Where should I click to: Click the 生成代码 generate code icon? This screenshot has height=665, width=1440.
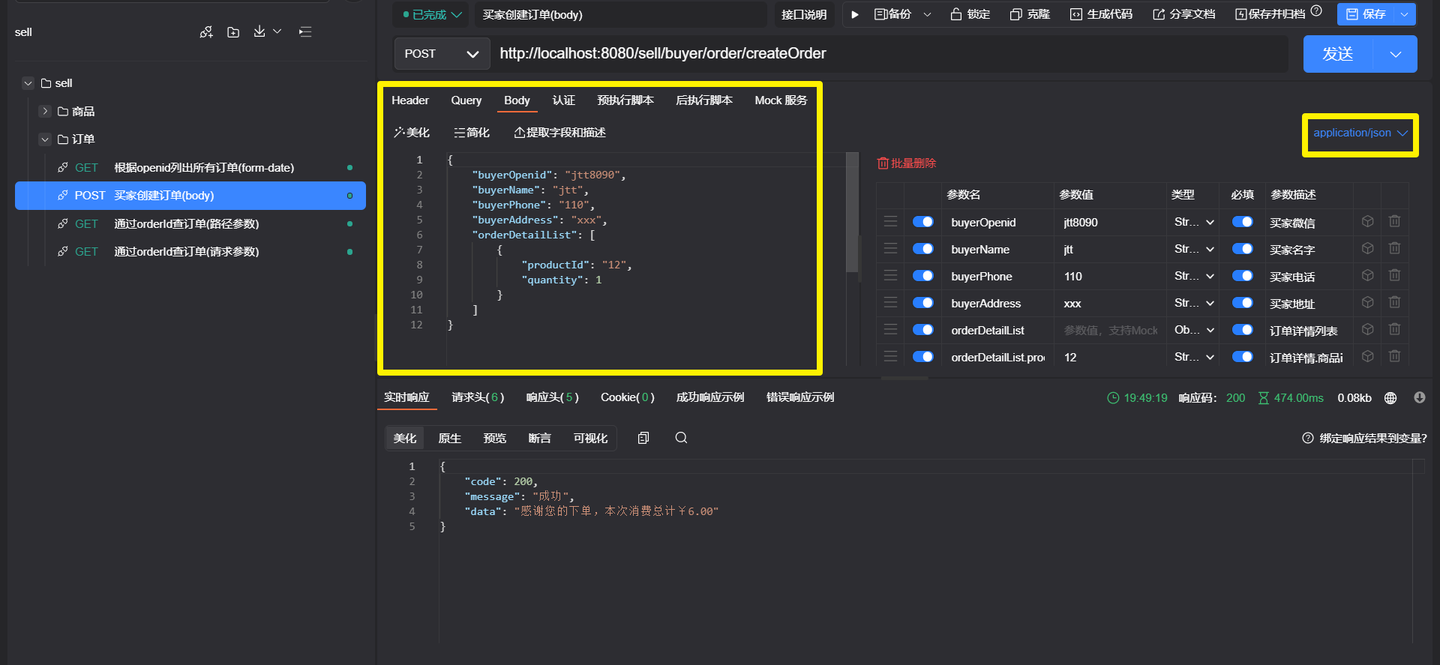click(x=1076, y=14)
